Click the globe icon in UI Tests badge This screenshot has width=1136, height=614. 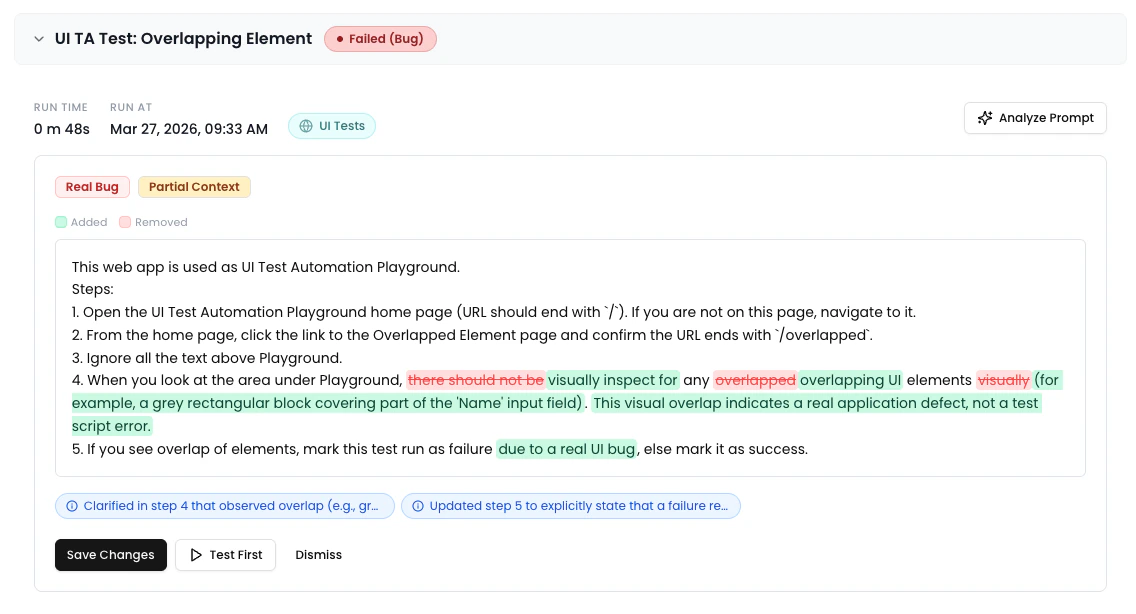tap(304, 126)
